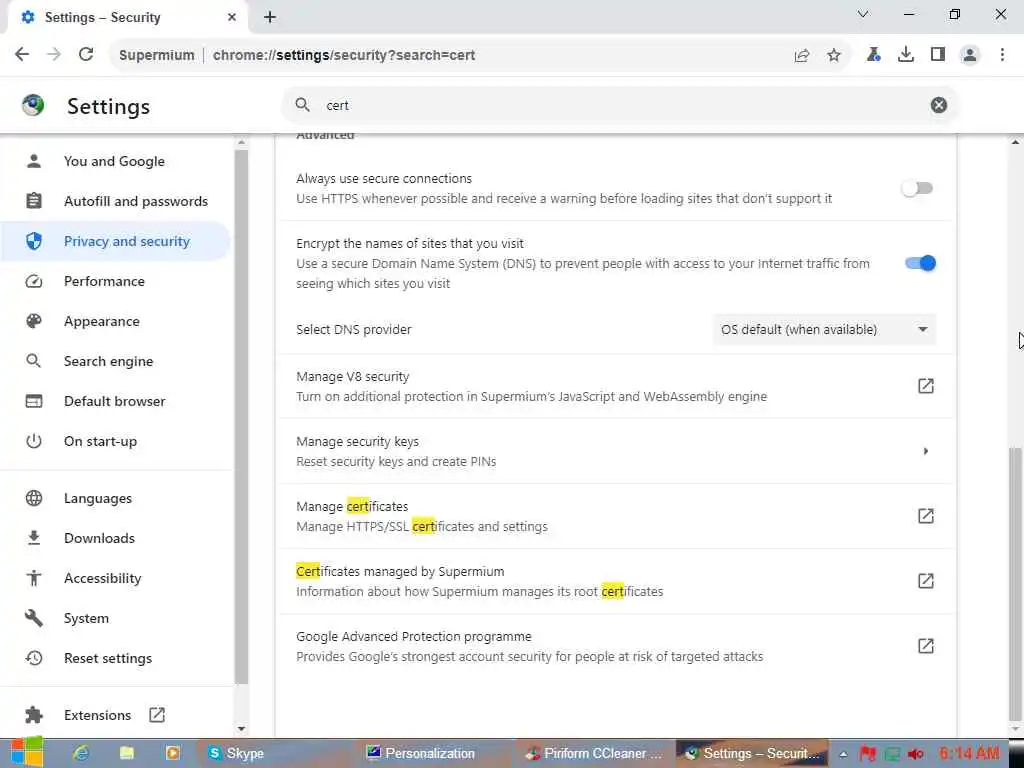Clear the settings search box

(x=938, y=105)
